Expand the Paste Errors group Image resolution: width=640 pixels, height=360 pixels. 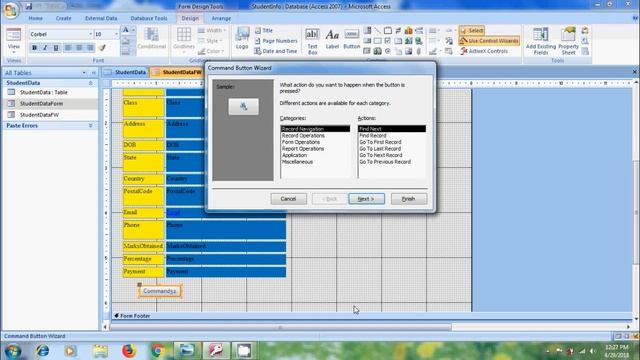[90, 126]
